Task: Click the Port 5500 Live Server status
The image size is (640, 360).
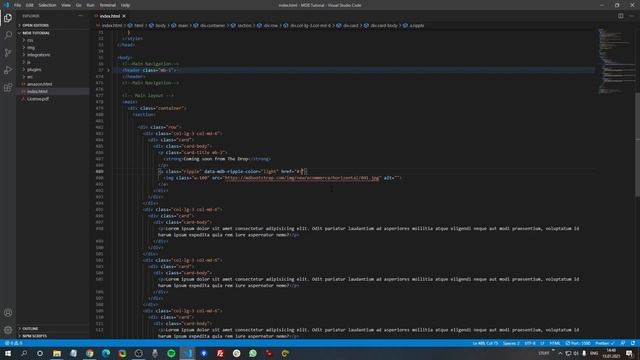Action: click(578, 343)
